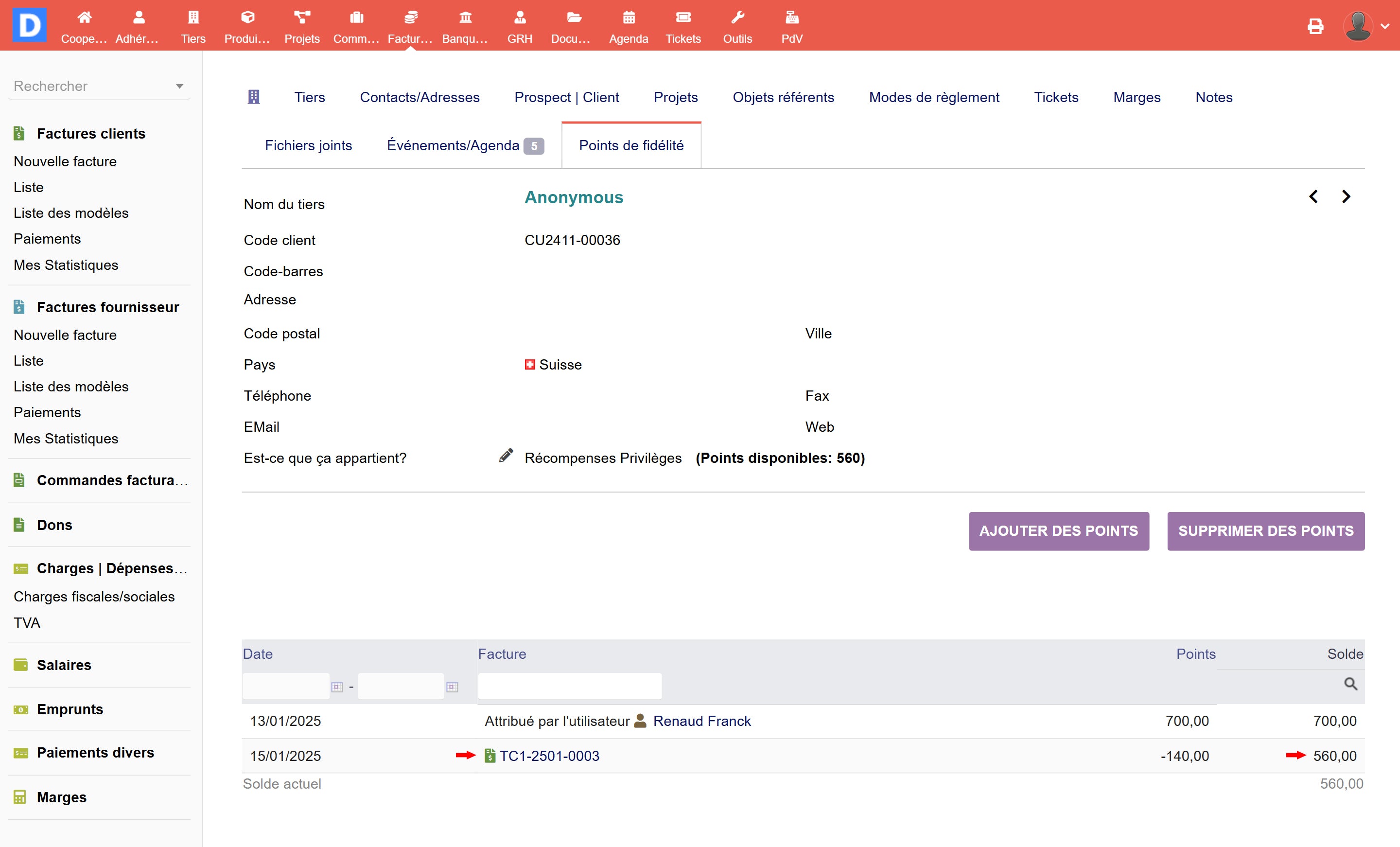Sort table by Points column header
This screenshot has height=847, width=1400.
1195,653
